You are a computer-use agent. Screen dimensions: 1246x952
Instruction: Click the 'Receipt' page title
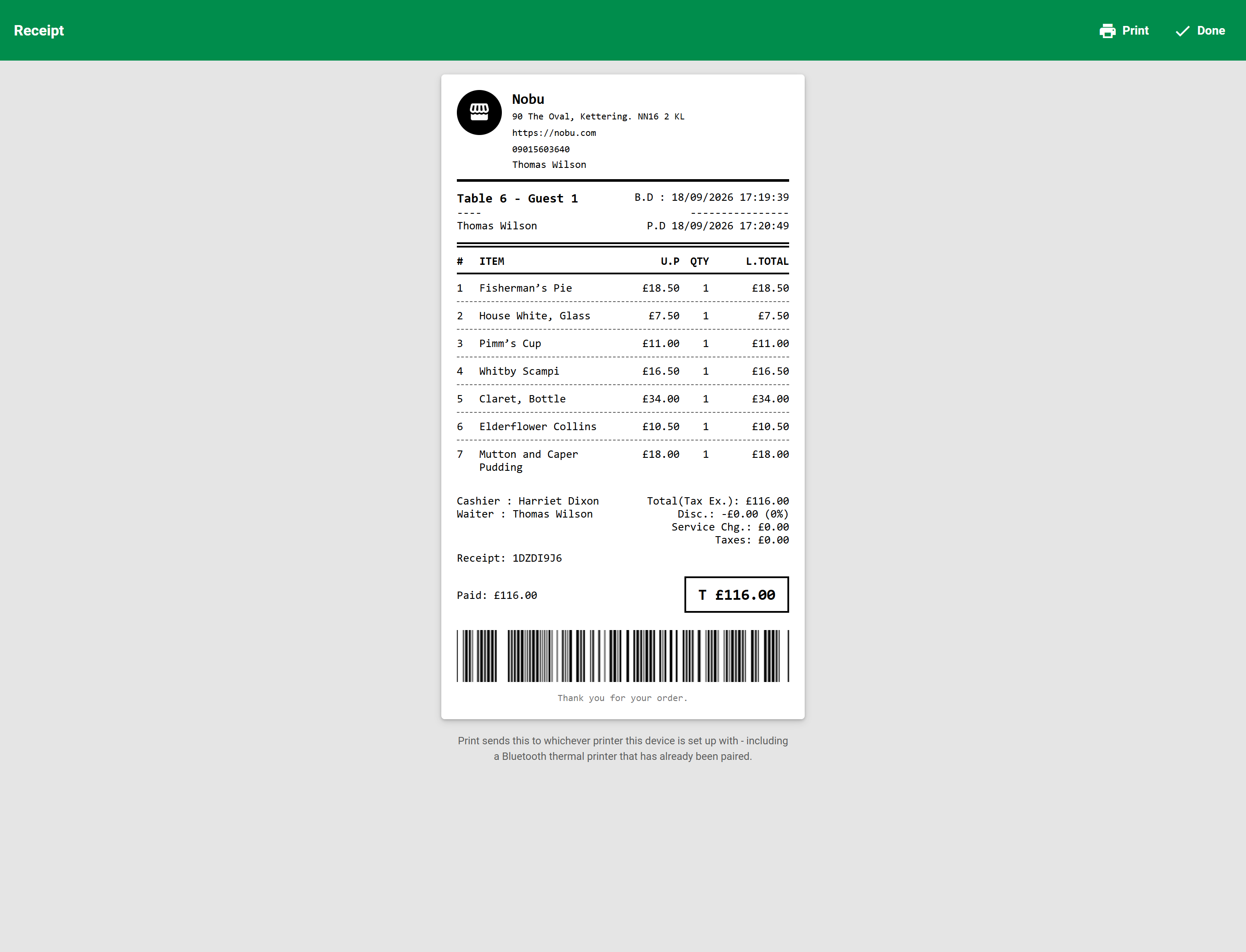pos(39,31)
